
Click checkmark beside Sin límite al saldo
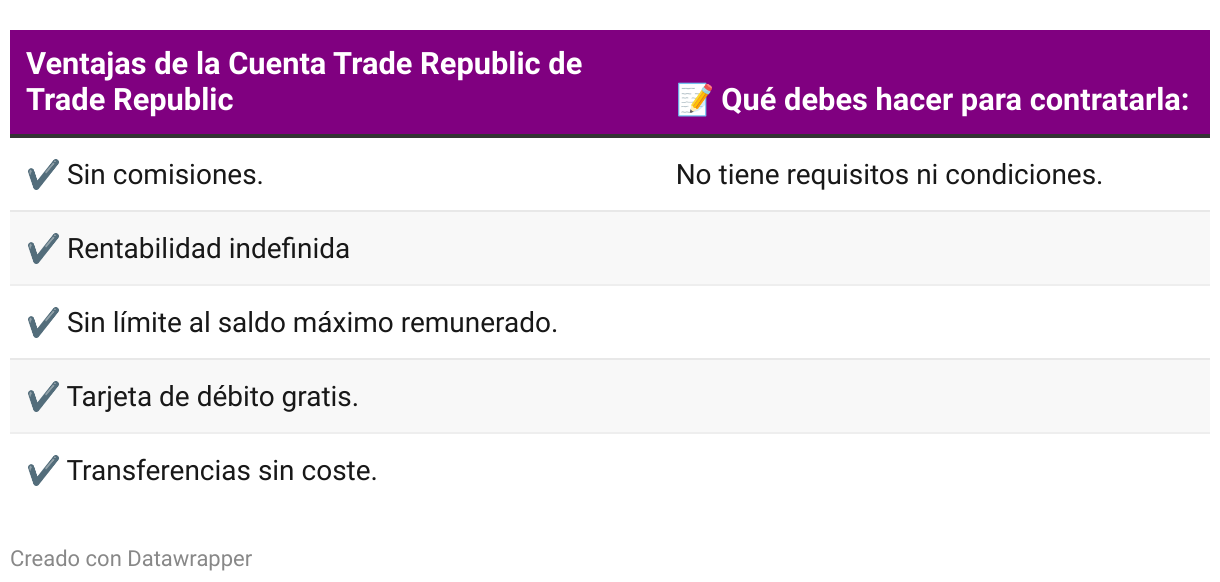point(43,323)
